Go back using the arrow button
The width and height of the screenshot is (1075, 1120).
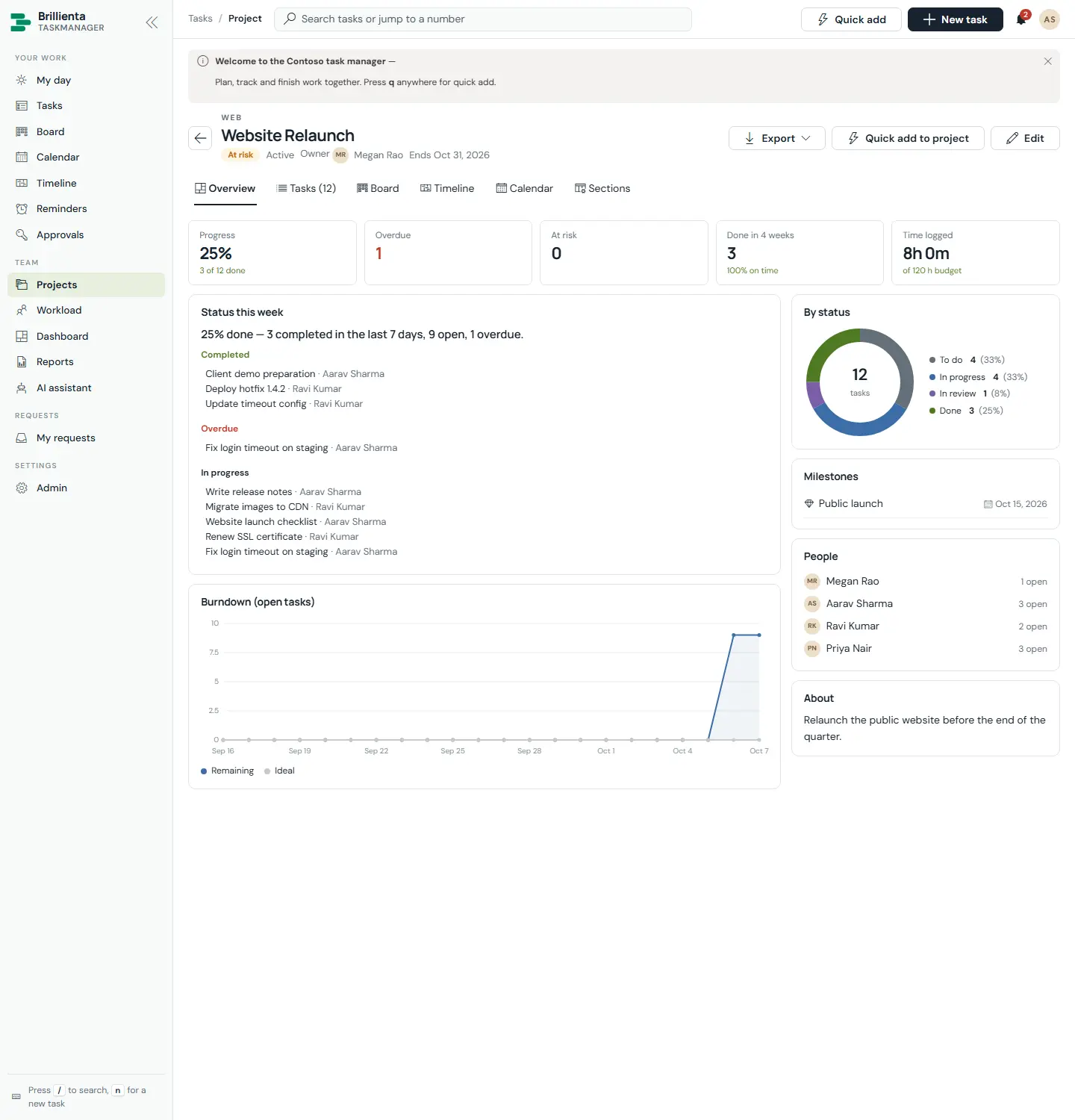pyautogui.click(x=200, y=138)
